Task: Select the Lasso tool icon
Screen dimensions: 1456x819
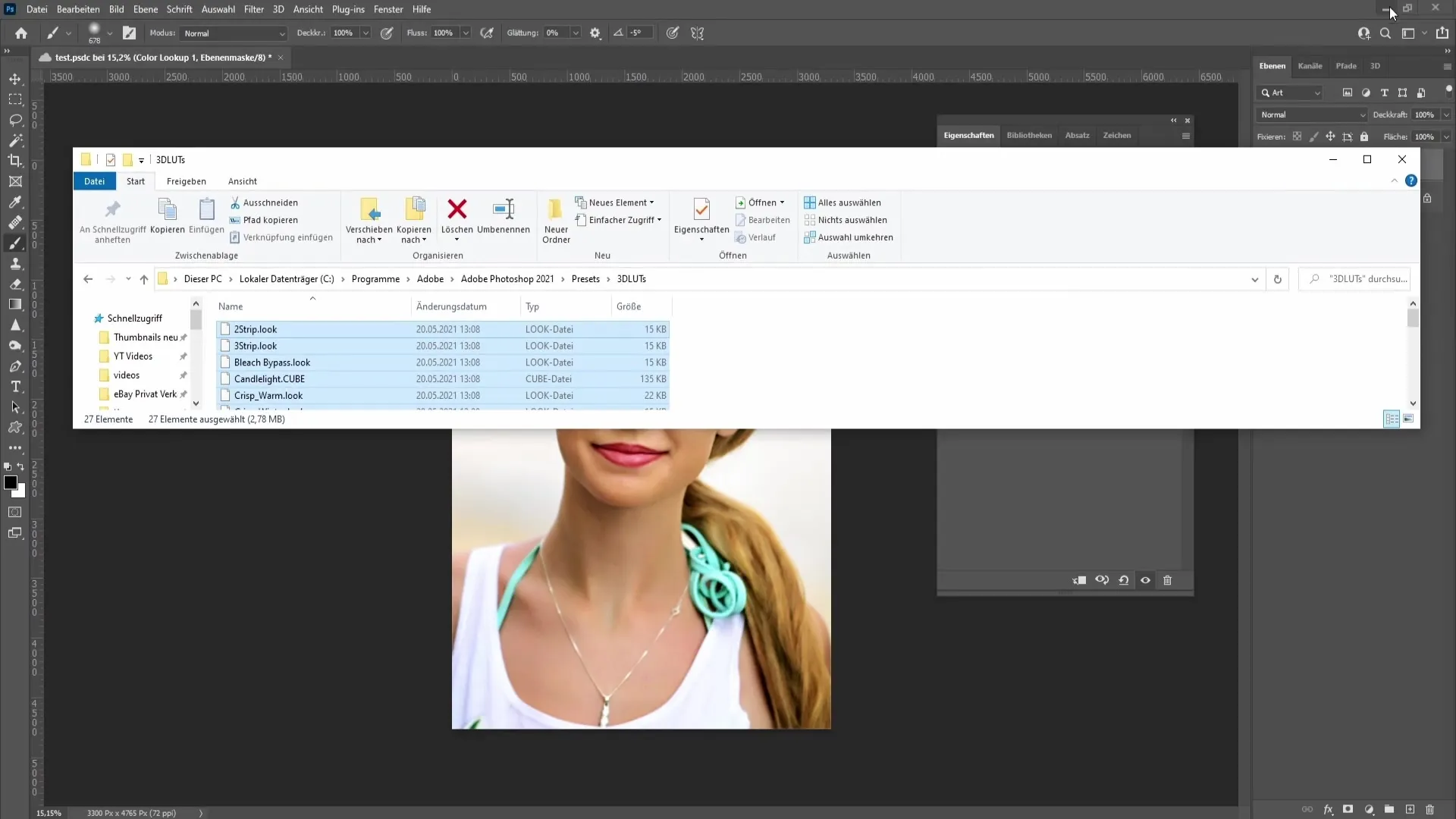Action: [x=15, y=119]
